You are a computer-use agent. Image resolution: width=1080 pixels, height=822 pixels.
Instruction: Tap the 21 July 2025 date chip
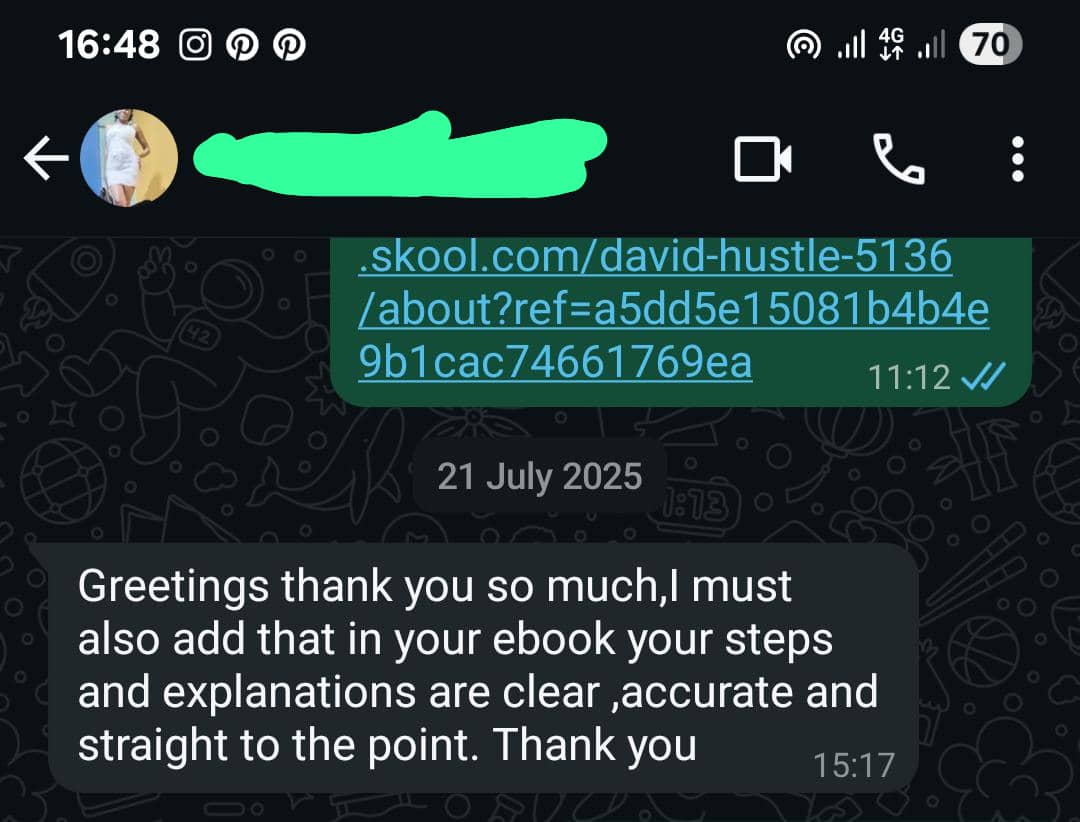click(x=540, y=476)
